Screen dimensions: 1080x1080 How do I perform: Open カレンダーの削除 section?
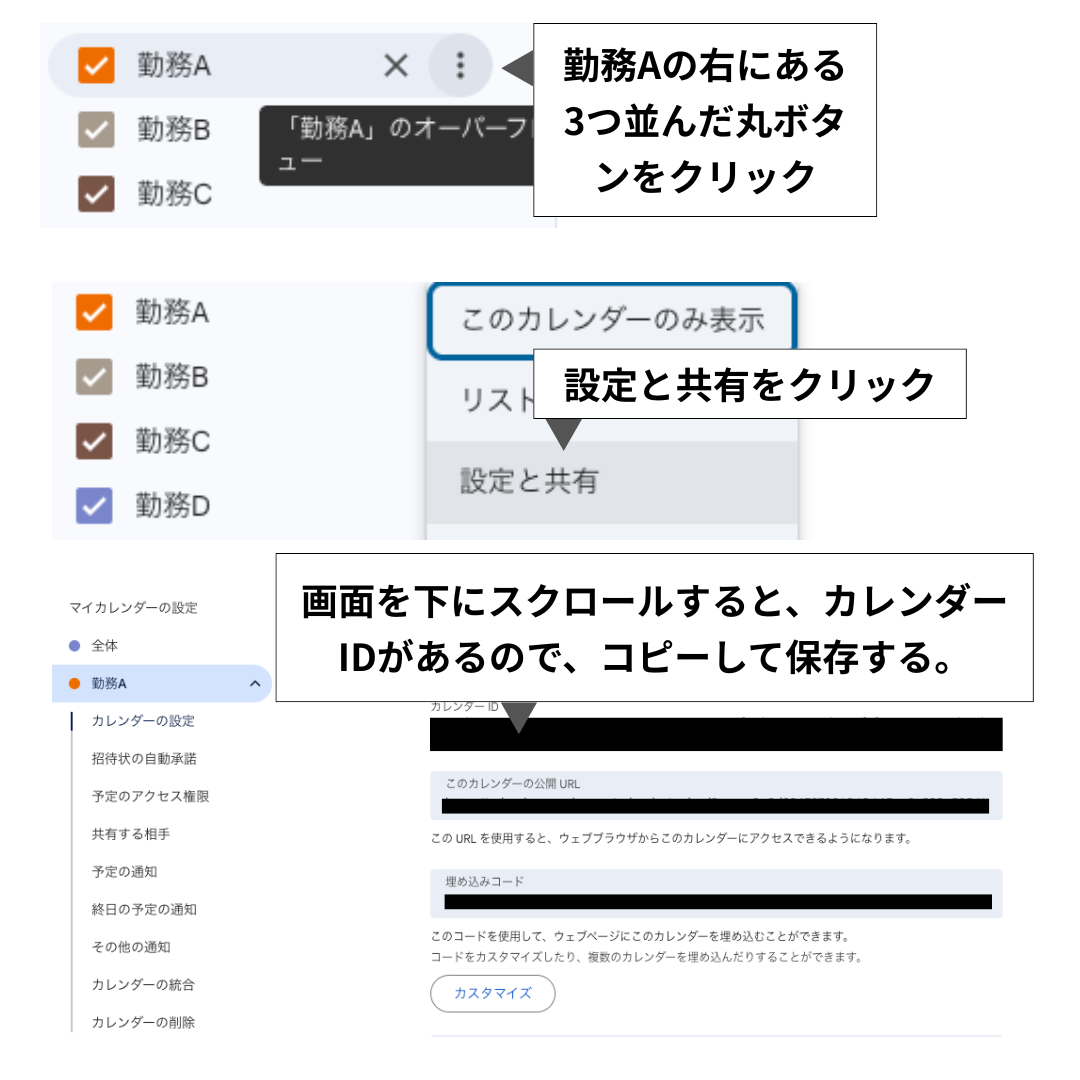coord(143,1022)
